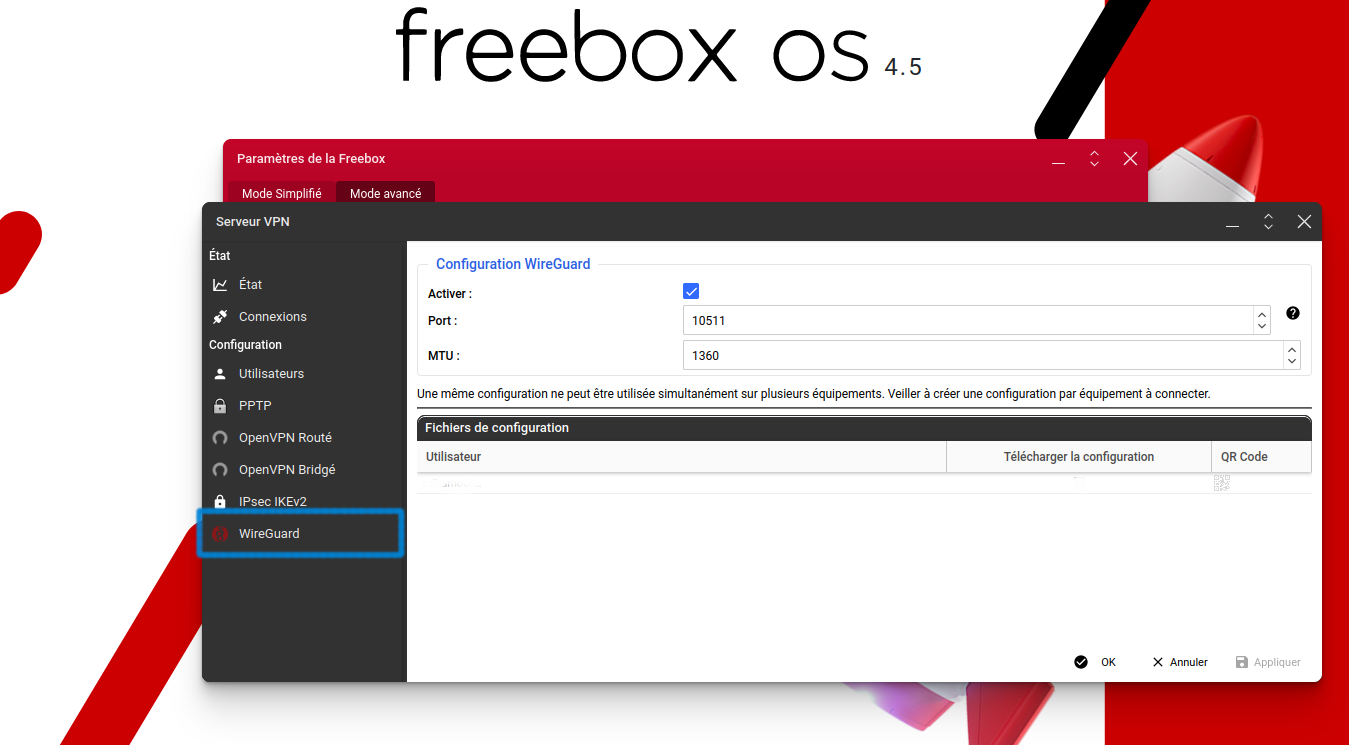Image resolution: width=1349 pixels, height=745 pixels.
Task: Click the Télécharger la configuration column header
Action: tap(1079, 457)
